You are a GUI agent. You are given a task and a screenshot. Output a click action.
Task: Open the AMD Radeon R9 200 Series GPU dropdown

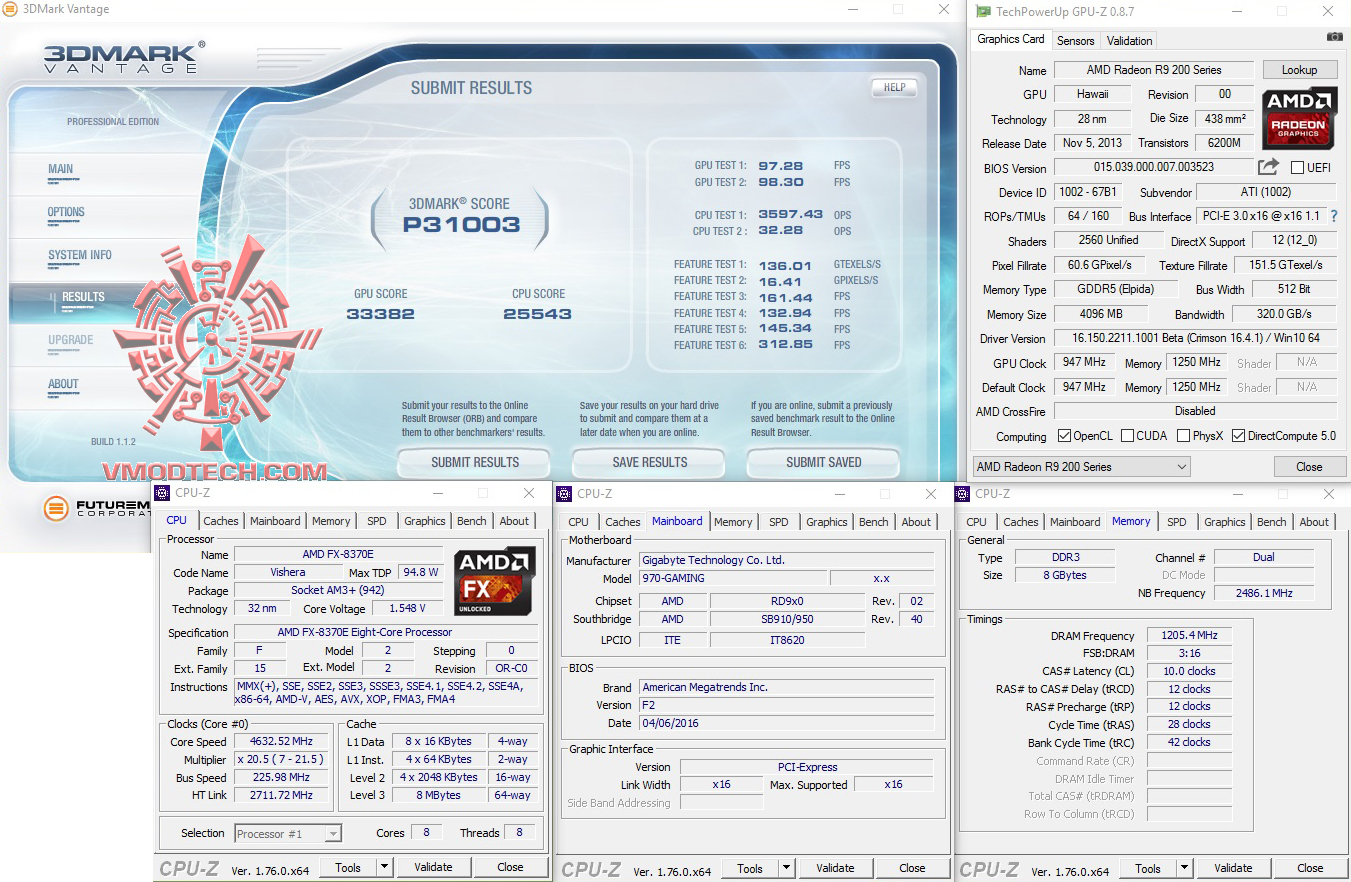(1081, 467)
